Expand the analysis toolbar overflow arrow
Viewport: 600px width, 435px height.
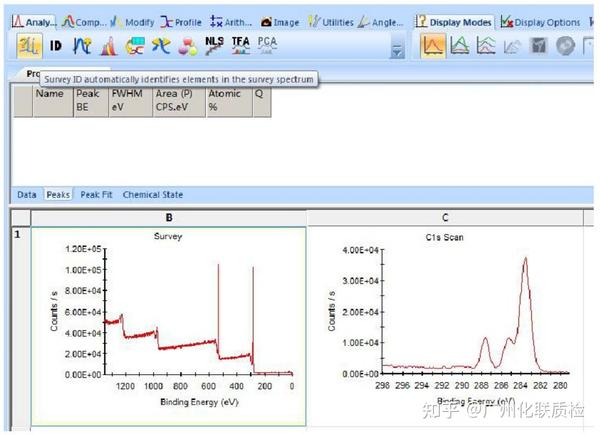click(397, 49)
